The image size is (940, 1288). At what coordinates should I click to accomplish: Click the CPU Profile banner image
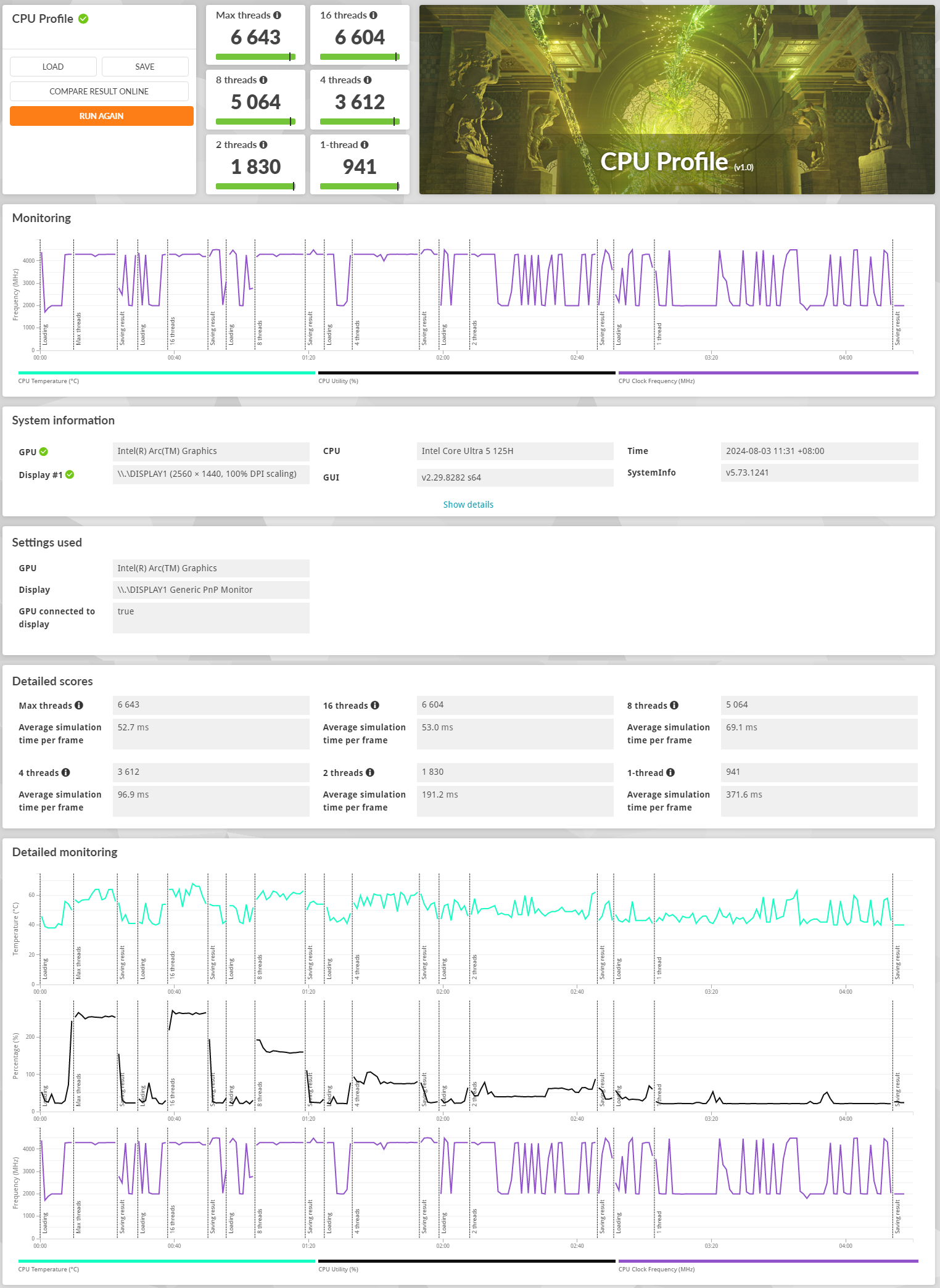click(677, 100)
